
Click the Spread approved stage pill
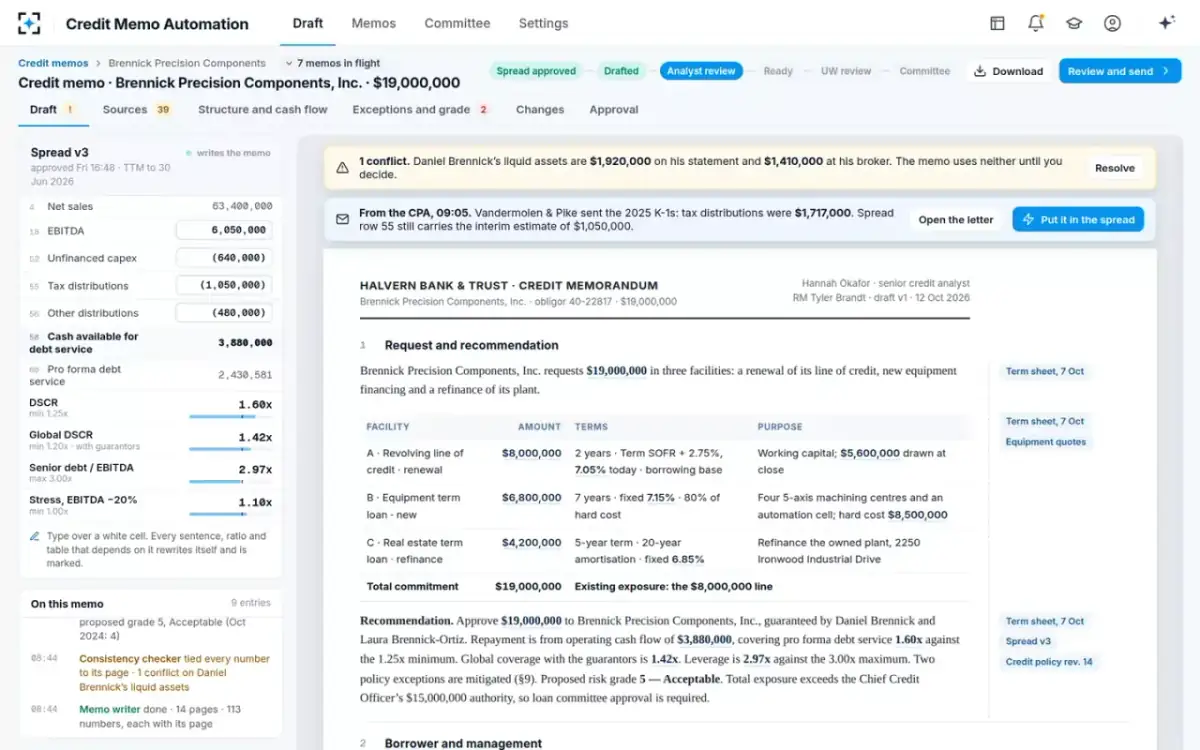536,71
